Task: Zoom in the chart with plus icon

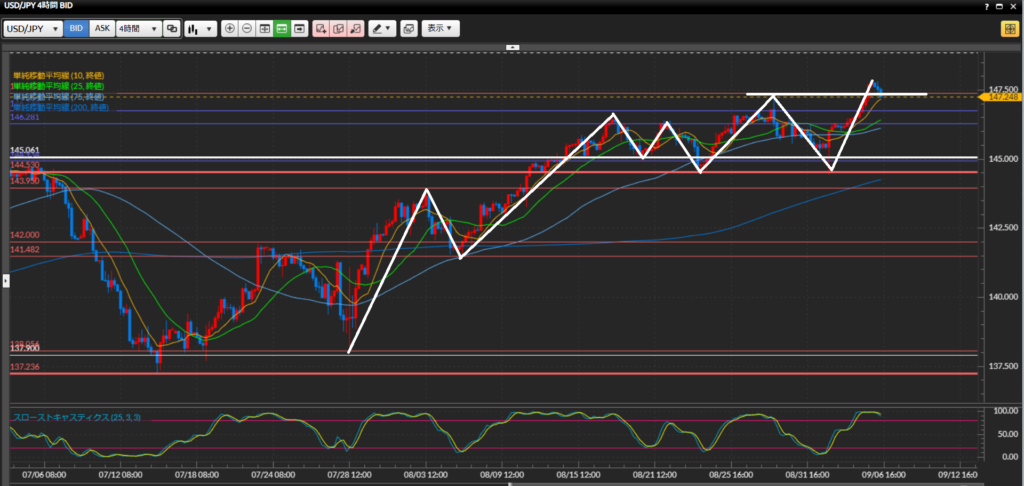Action: (230, 29)
